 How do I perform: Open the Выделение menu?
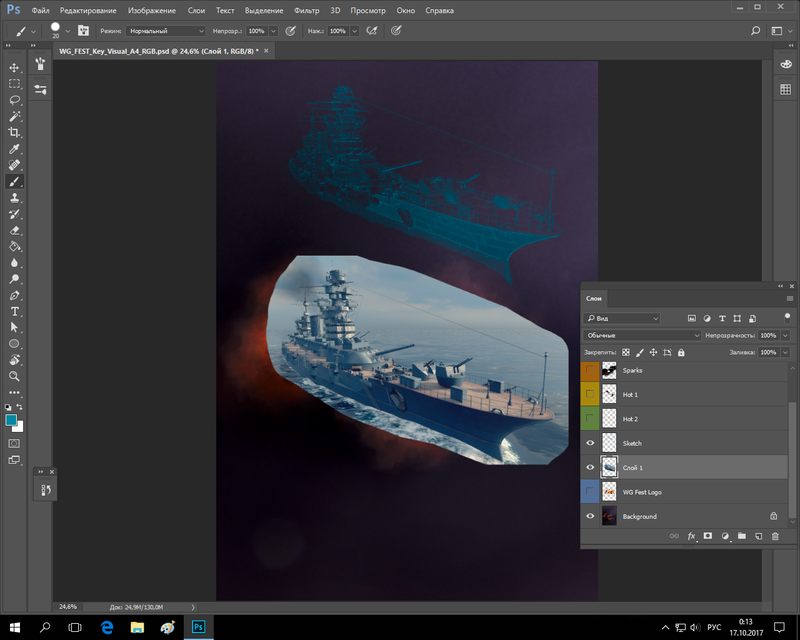click(264, 10)
